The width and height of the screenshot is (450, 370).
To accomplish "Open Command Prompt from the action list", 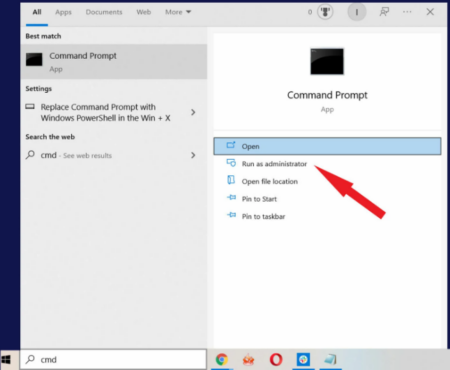I will (327, 146).
